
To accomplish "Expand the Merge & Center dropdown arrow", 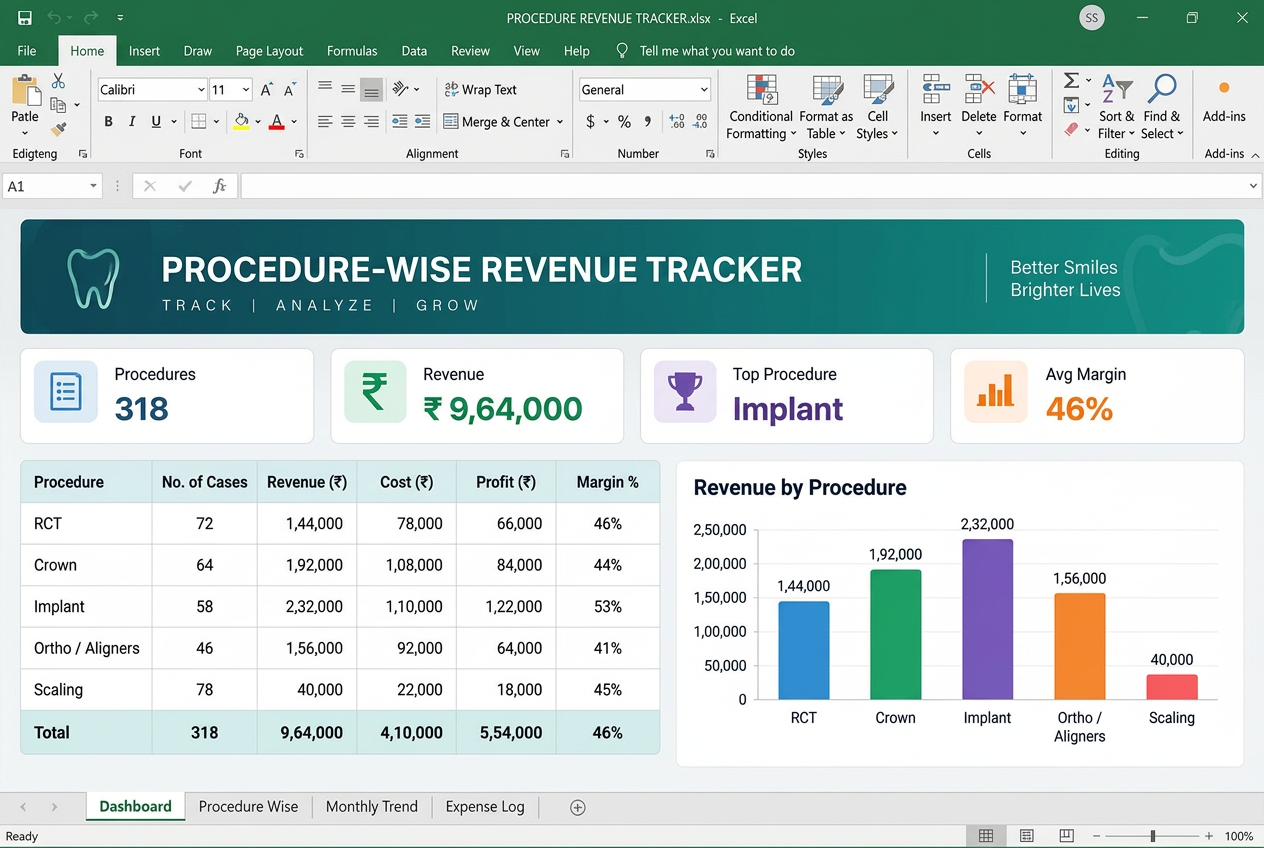I will click(x=560, y=122).
